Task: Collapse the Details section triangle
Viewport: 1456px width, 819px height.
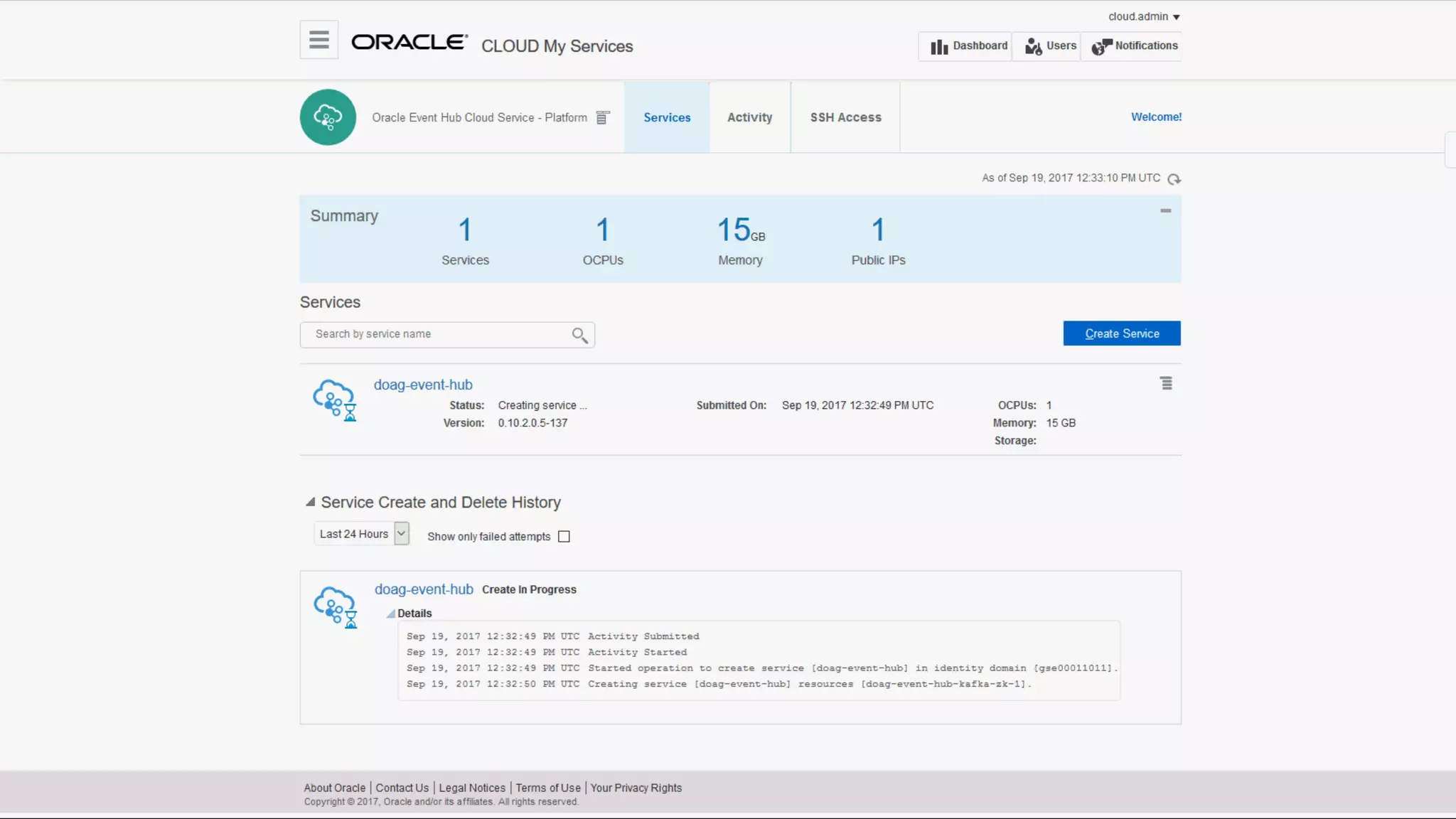Action: coord(390,614)
